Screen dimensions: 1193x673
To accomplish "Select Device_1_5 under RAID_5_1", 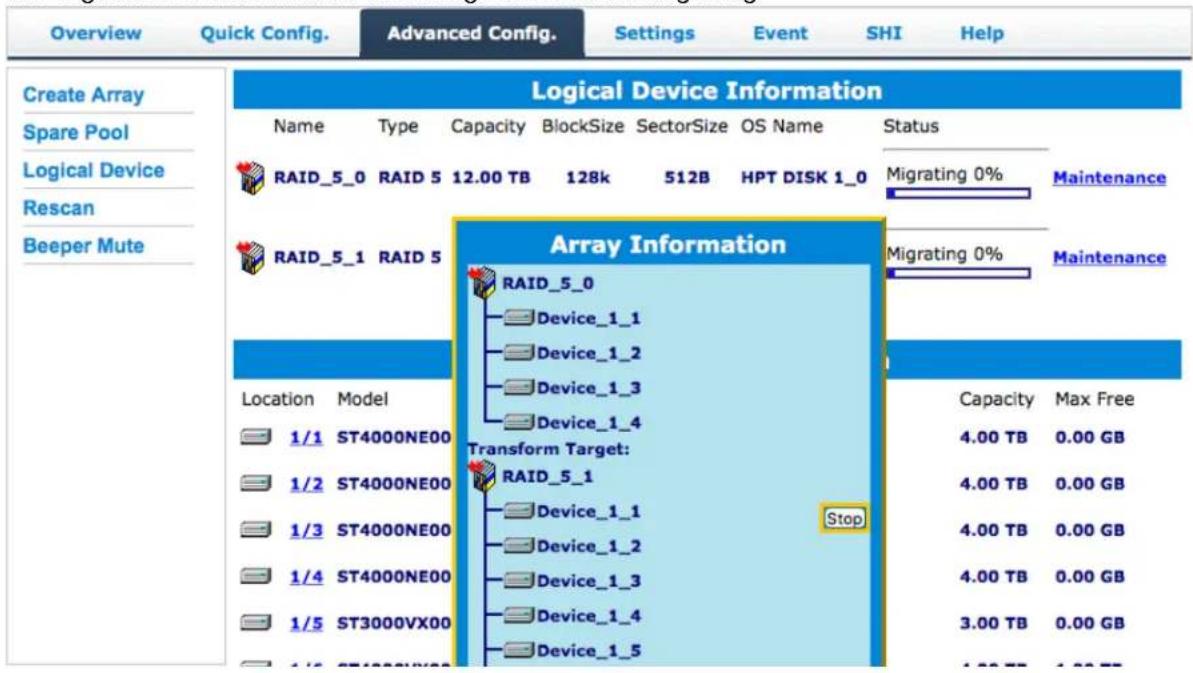I will click(x=589, y=651).
